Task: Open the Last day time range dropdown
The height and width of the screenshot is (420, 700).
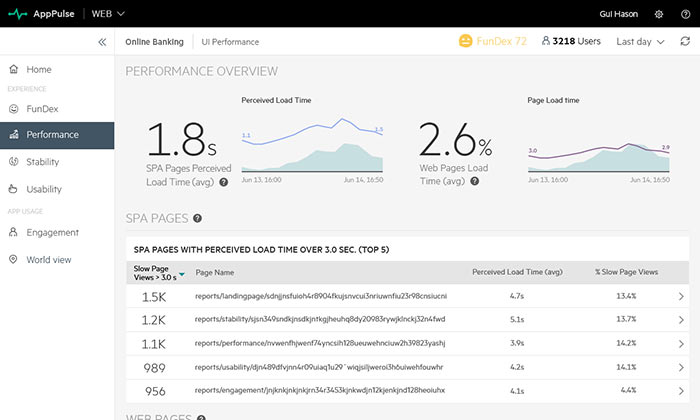Action: click(x=640, y=42)
